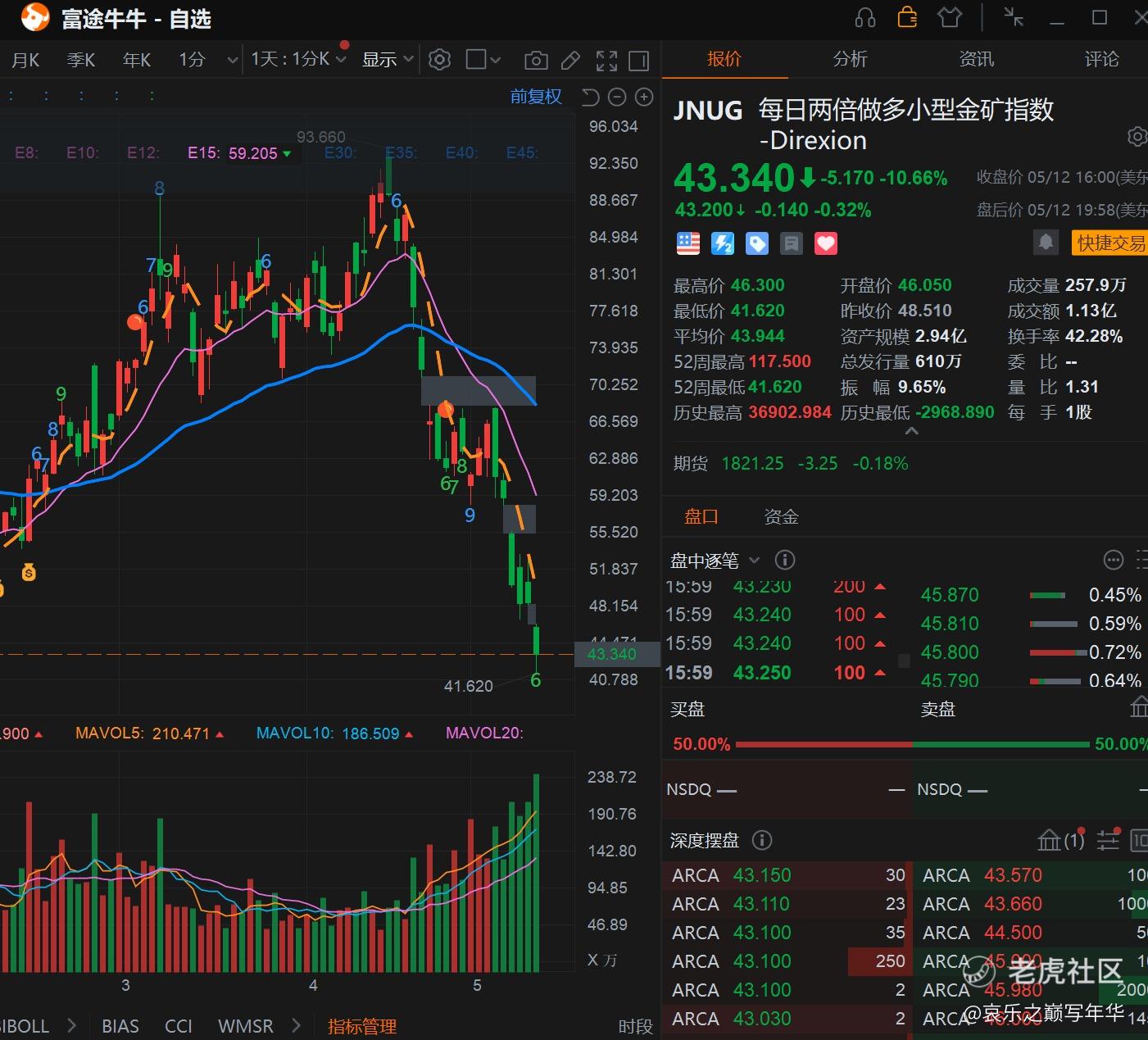
Task: Click the dollar dividend marker on chart
Action: coord(29,573)
